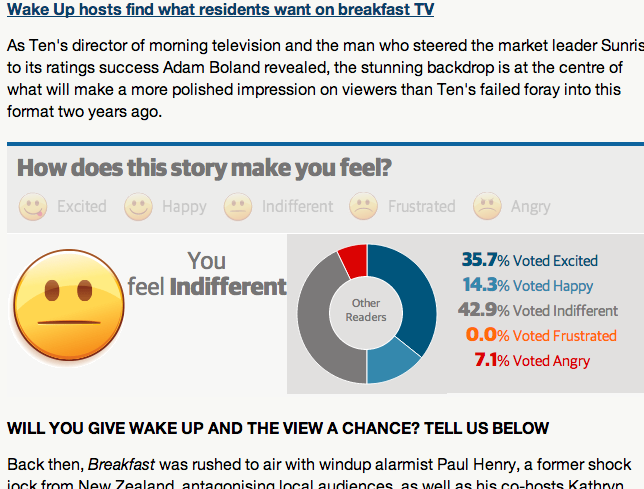The image size is (644, 489).
Task: Click the Indifferent neutral face icon
Action: [x=238, y=207]
